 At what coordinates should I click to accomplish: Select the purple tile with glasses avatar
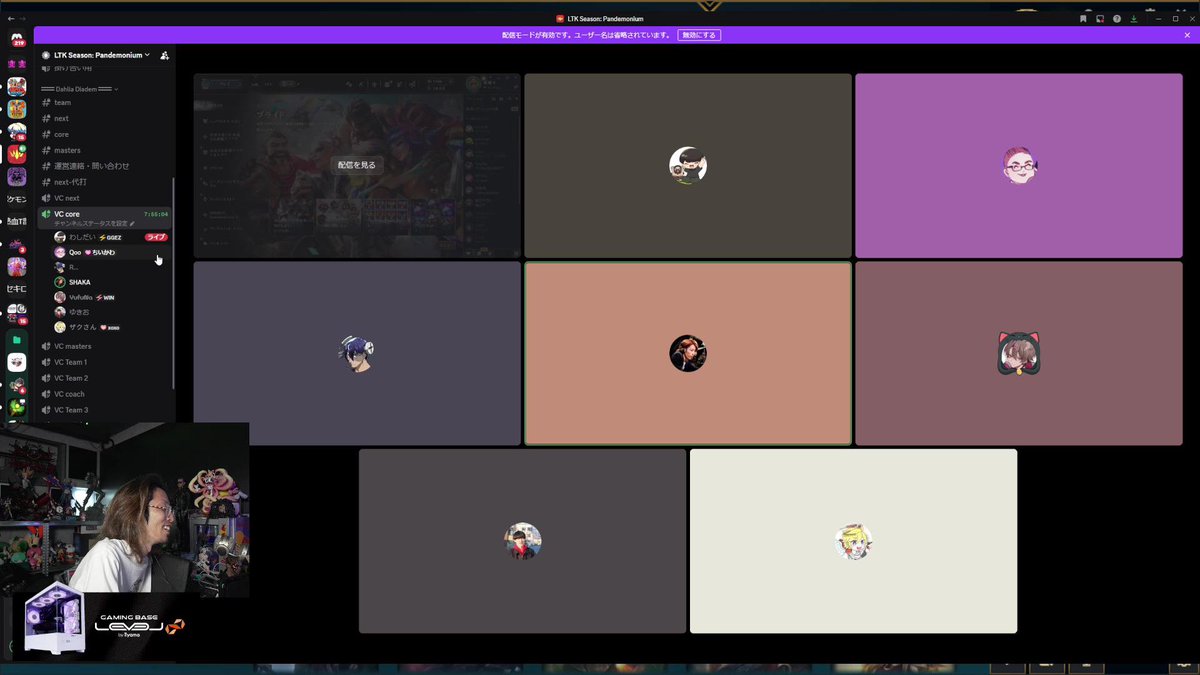1018,166
